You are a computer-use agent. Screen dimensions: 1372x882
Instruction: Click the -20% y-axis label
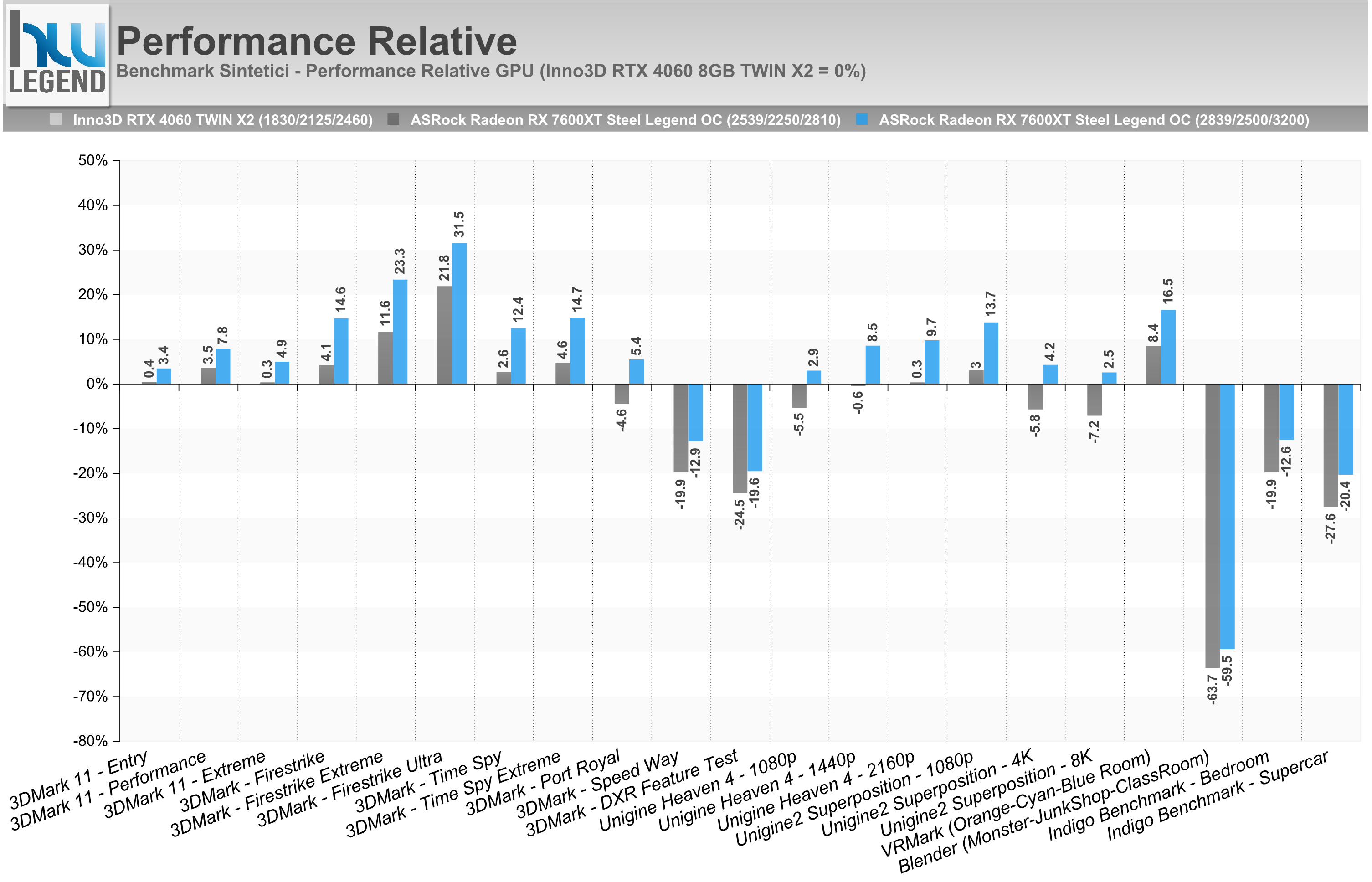click(x=90, y=473)
